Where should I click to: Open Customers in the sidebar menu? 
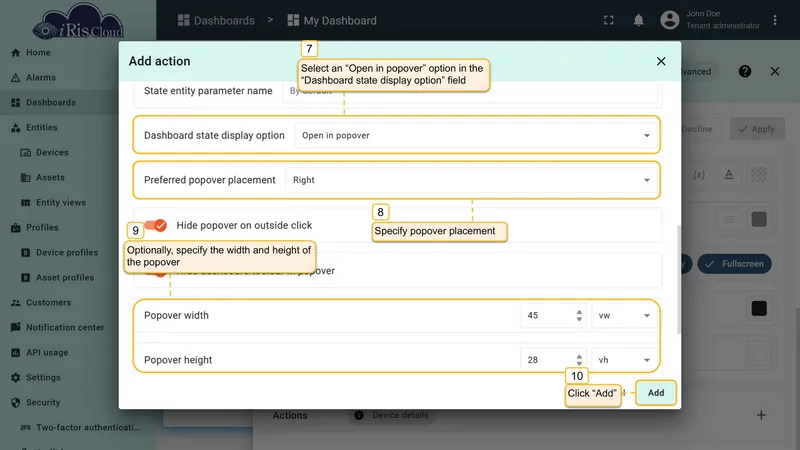tap(48, 303)
